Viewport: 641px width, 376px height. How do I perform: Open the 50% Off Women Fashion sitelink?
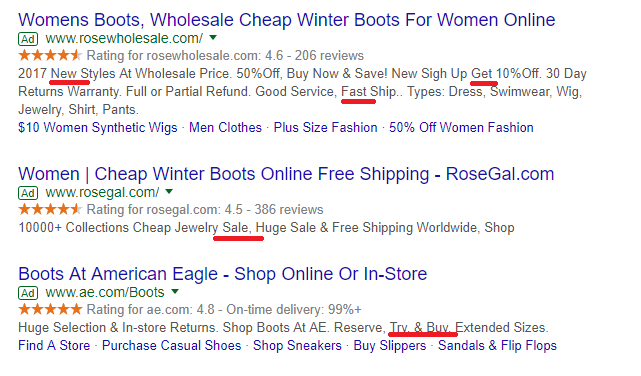coord(461,128)
